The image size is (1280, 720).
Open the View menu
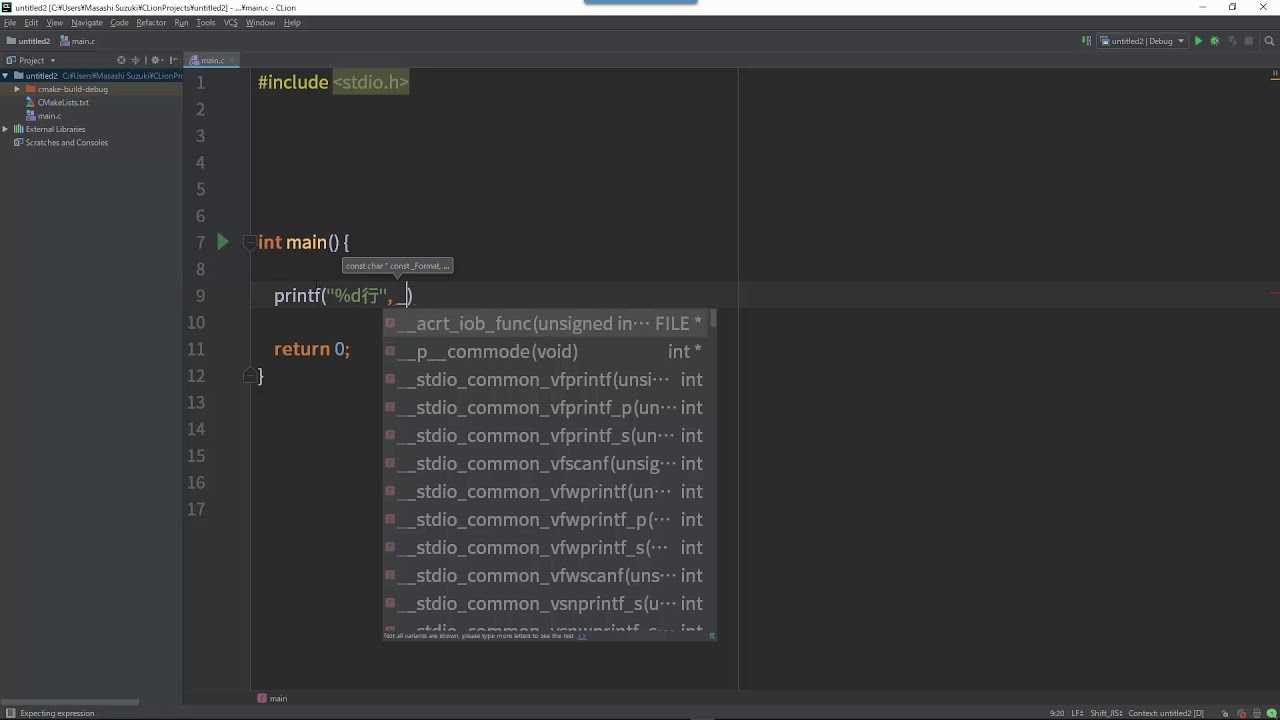click(55, 23)
